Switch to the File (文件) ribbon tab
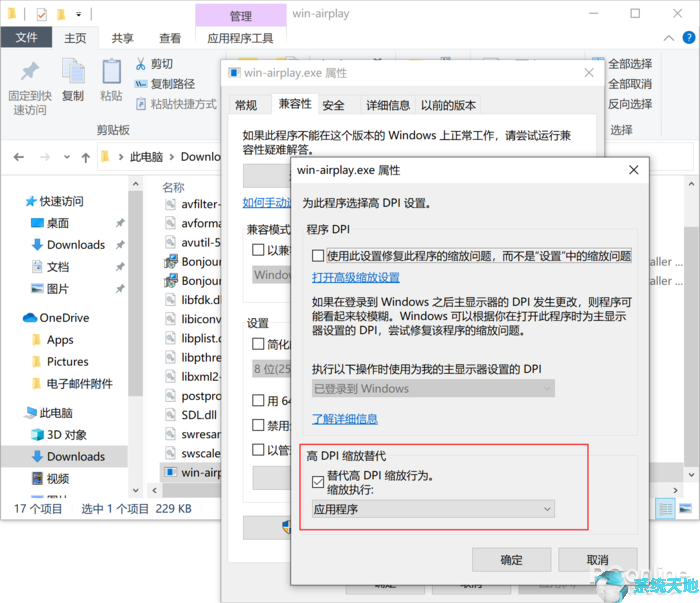The height and width of the screenshot is (603, 700). tap(26, 37)
